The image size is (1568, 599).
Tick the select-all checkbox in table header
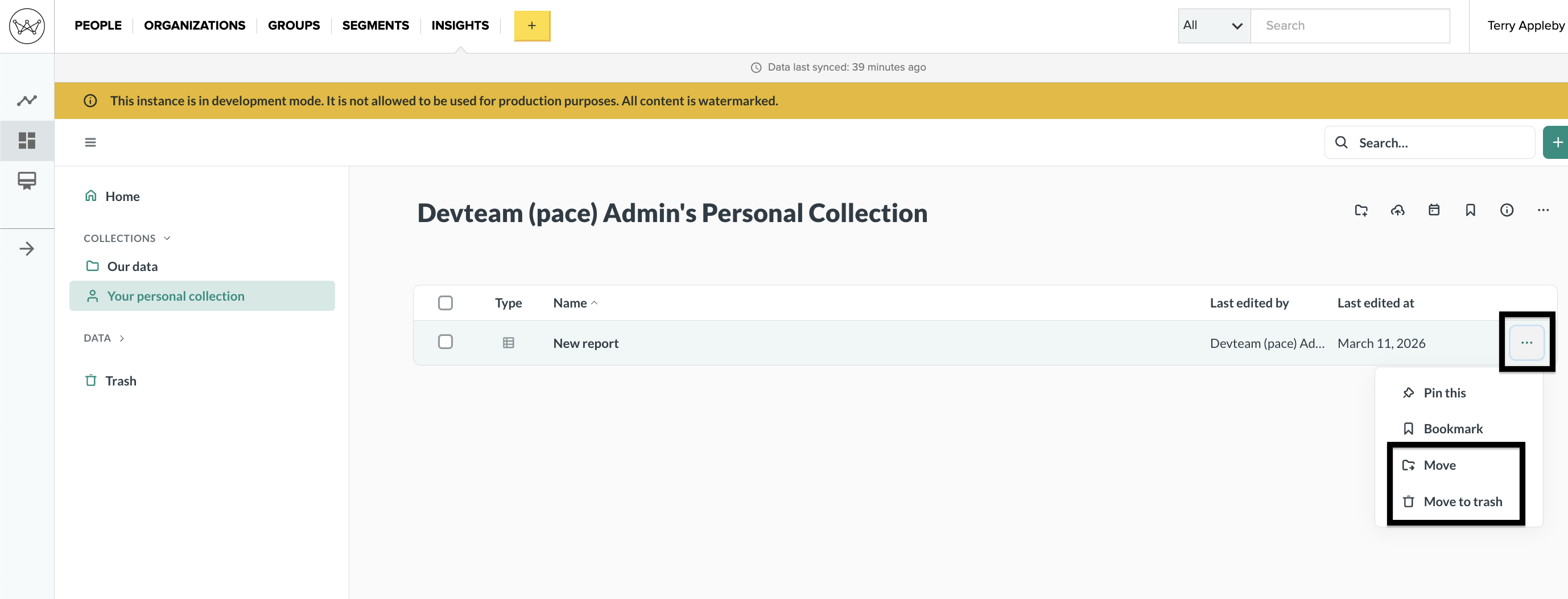[445, 303]
